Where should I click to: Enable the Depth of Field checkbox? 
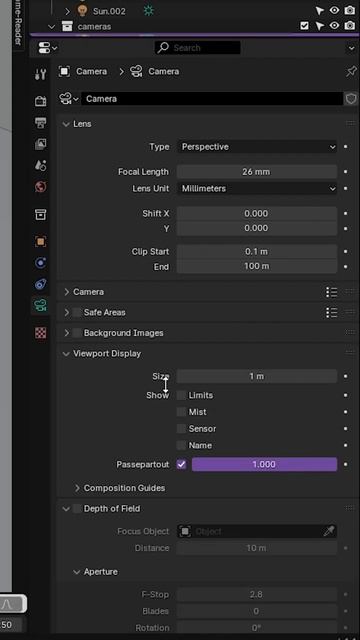tap(77, 509)
